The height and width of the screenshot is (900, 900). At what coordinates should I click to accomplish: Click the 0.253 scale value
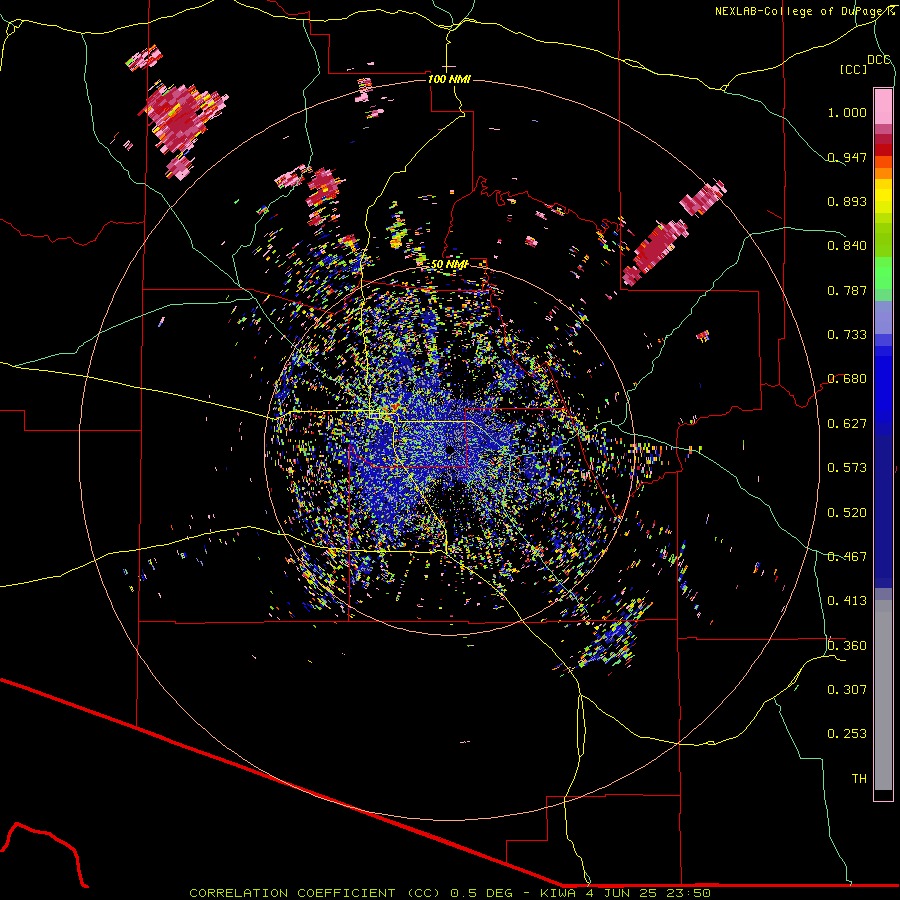pyautogui.click(x=847, y=734)
